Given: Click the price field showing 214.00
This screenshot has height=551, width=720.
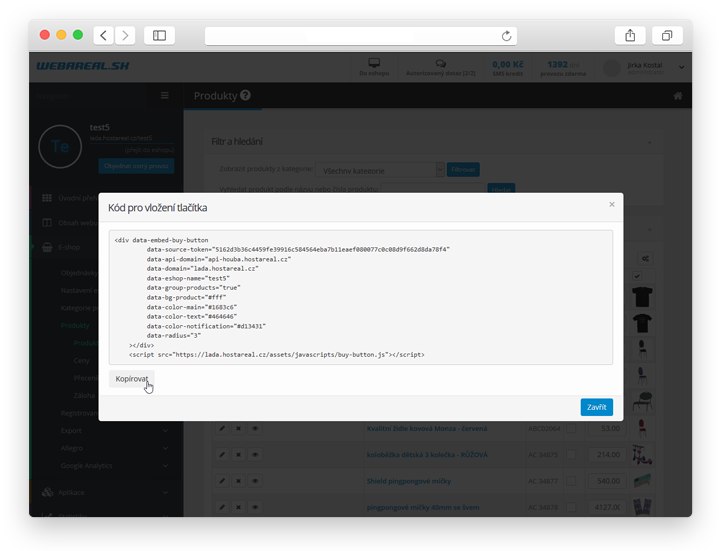Looking at the screenshot, I should tap(606, 455).
